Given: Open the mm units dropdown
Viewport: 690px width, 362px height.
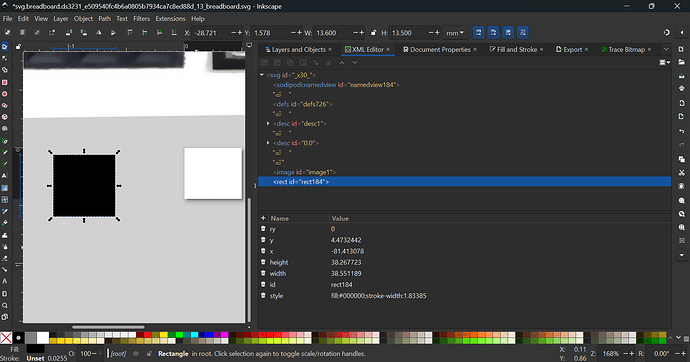Looking at the screenshot, I should click(x=455, y=33).
